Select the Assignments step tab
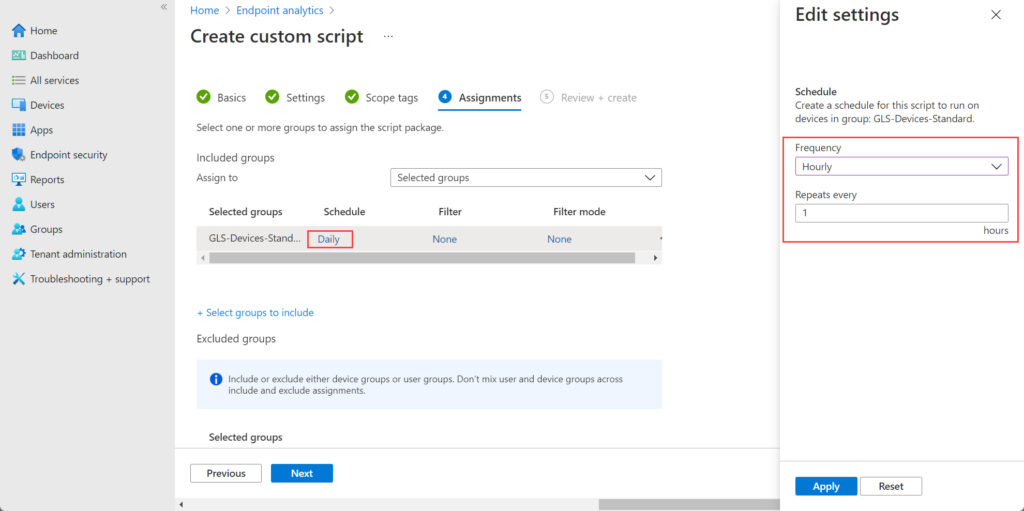Viewport: 1024px width, 511px height. tap(480, 97)
